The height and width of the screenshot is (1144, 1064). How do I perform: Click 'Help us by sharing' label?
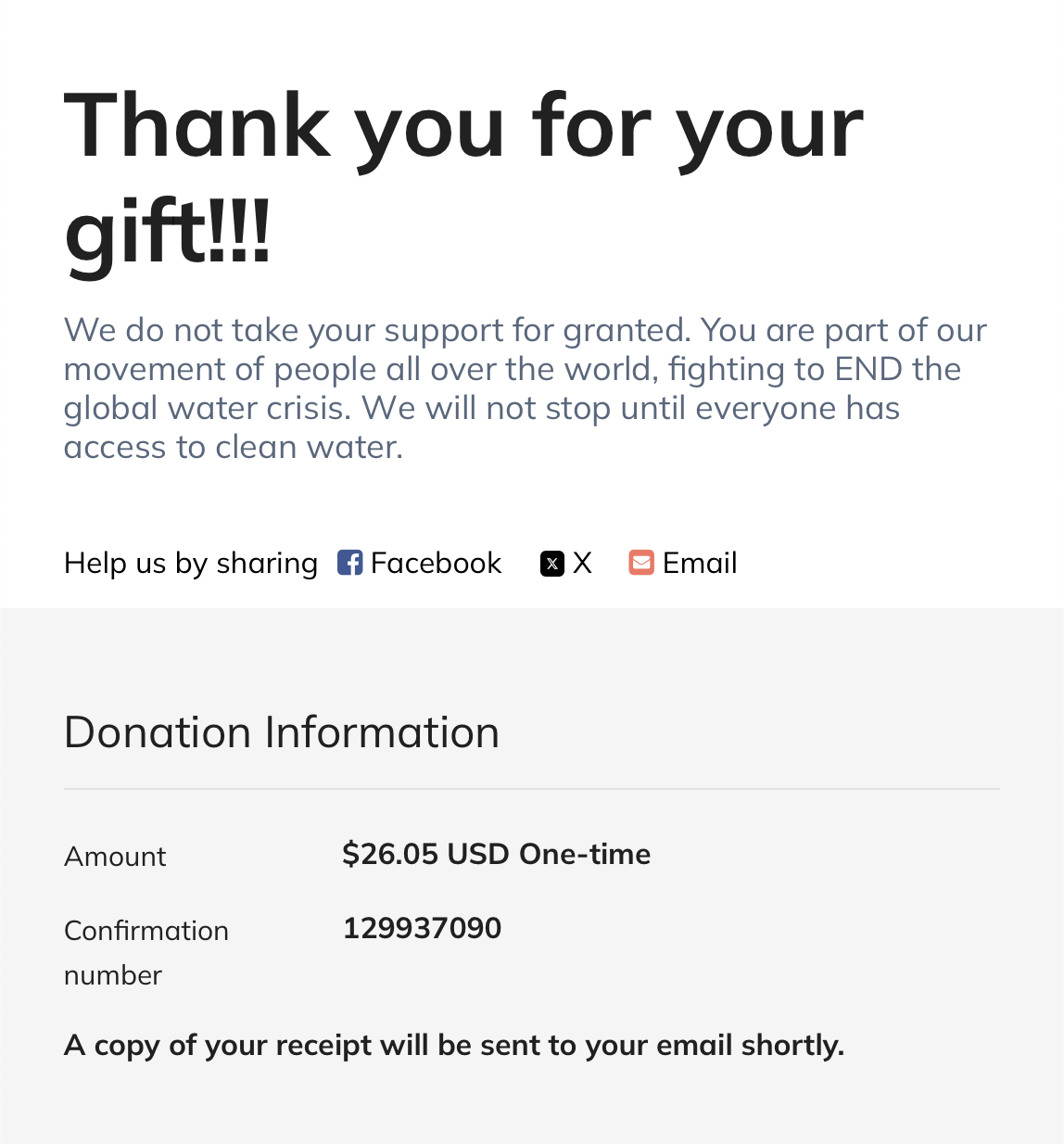(191, 563)
